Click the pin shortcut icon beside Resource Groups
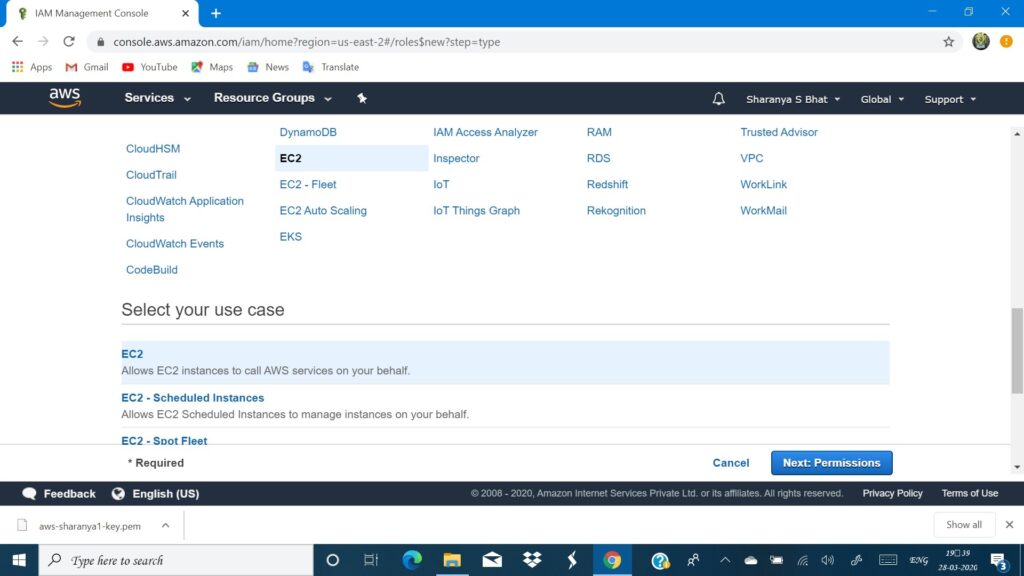 (x=362, y=98)
